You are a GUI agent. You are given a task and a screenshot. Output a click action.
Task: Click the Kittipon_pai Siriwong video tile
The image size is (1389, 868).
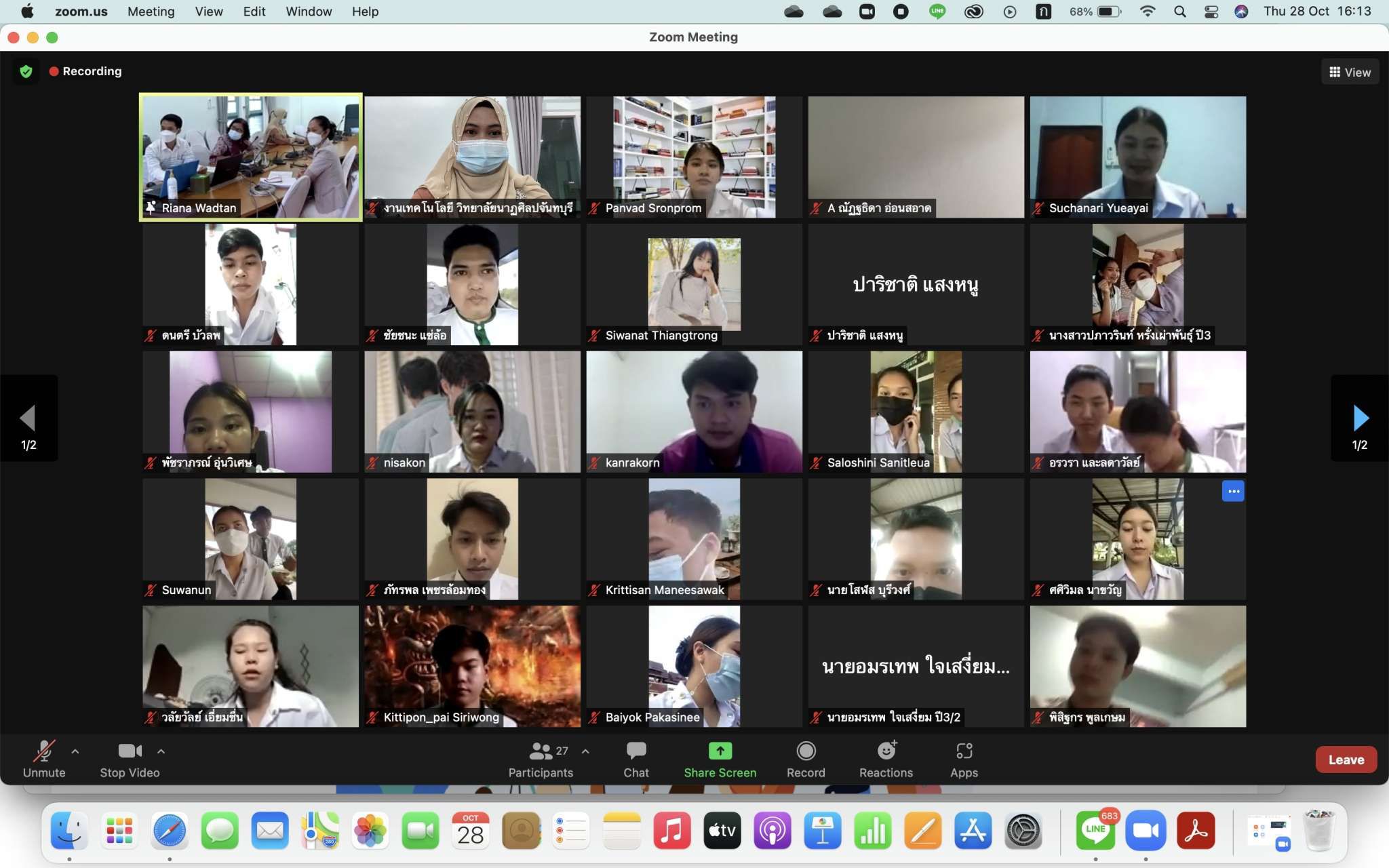click(x=472, y=666)
